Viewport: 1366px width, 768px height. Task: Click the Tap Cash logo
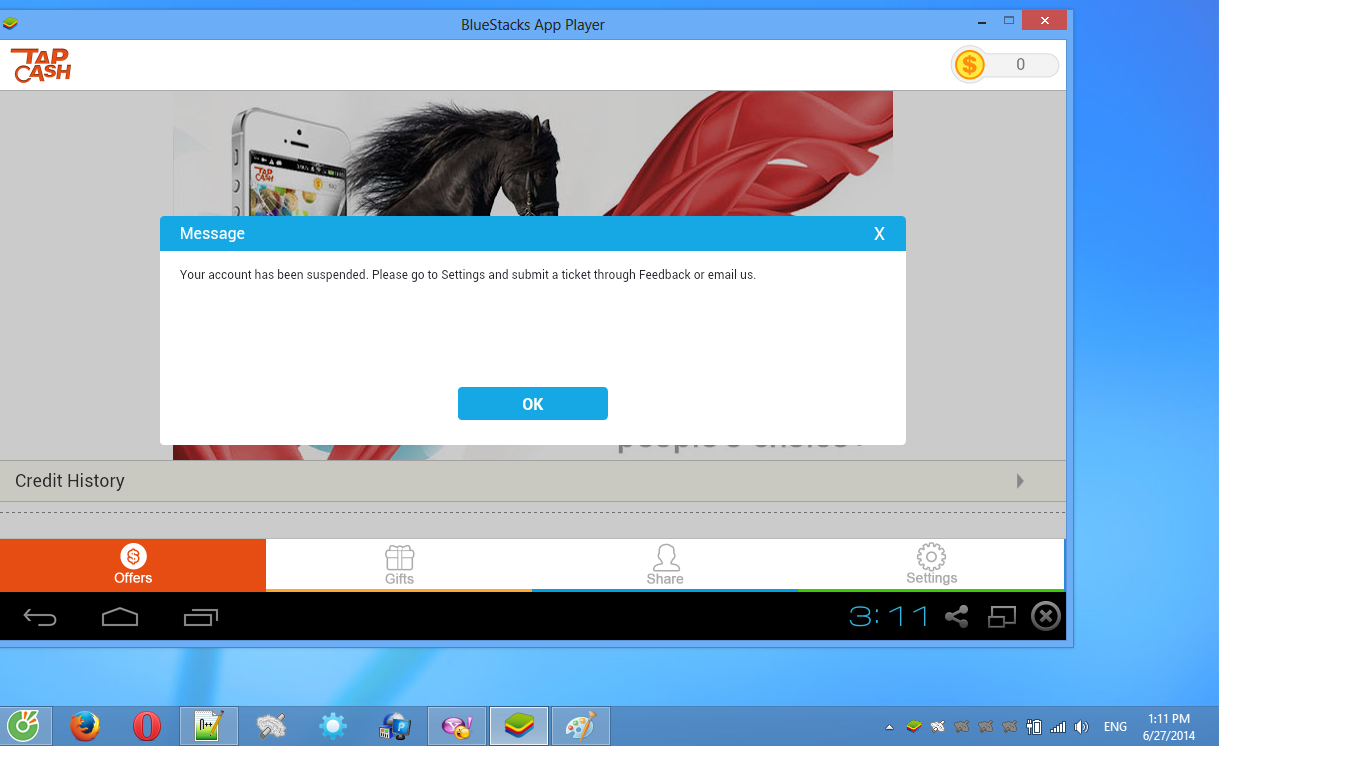[x=41, y=66]
